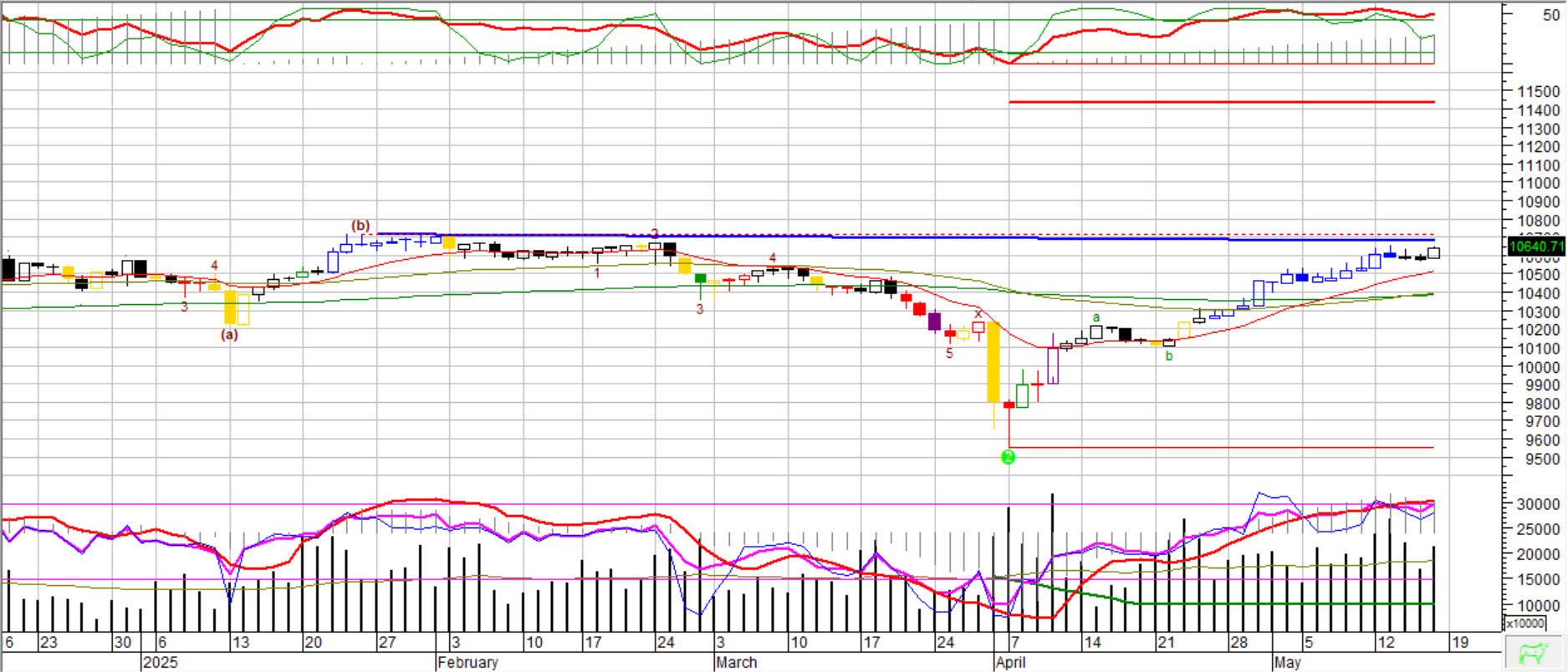This screenshot has height=672, width=1568.
Task: Click the x10000 volume scale label
Action: click(1525, 624)
